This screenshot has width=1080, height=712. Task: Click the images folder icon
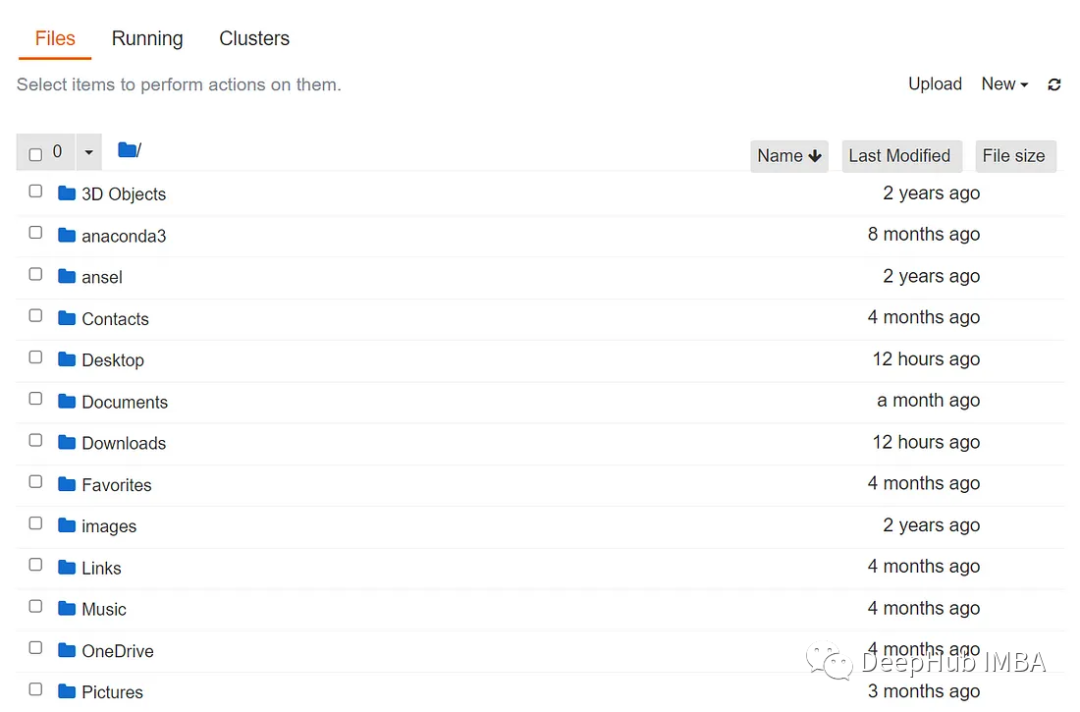(x=67, y=525)
